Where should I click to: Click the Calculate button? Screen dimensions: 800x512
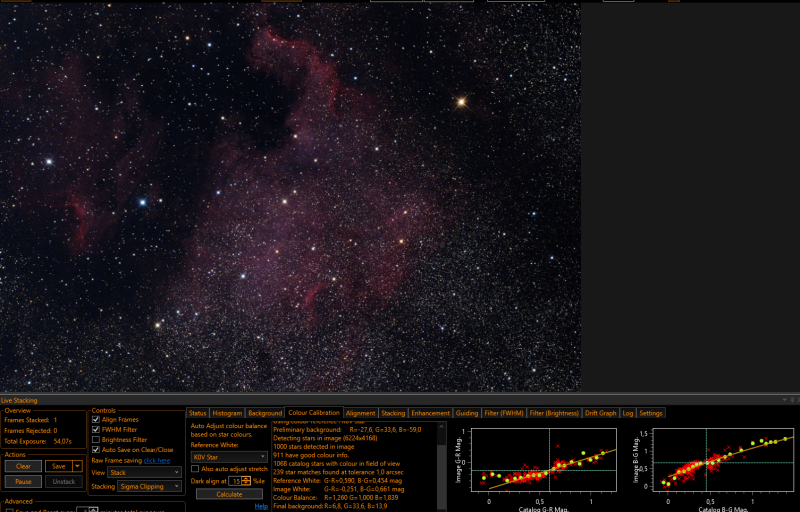(229, 494)
